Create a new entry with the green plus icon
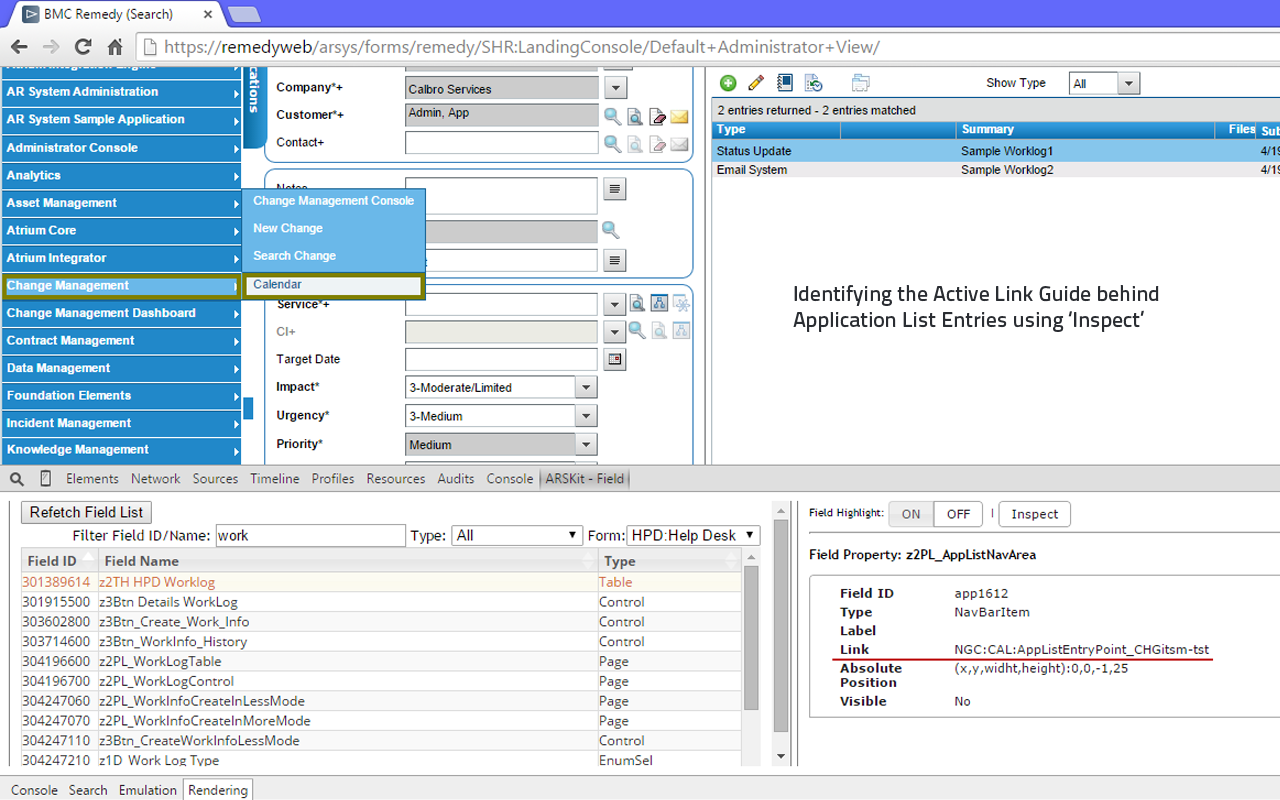 point(728,83)
